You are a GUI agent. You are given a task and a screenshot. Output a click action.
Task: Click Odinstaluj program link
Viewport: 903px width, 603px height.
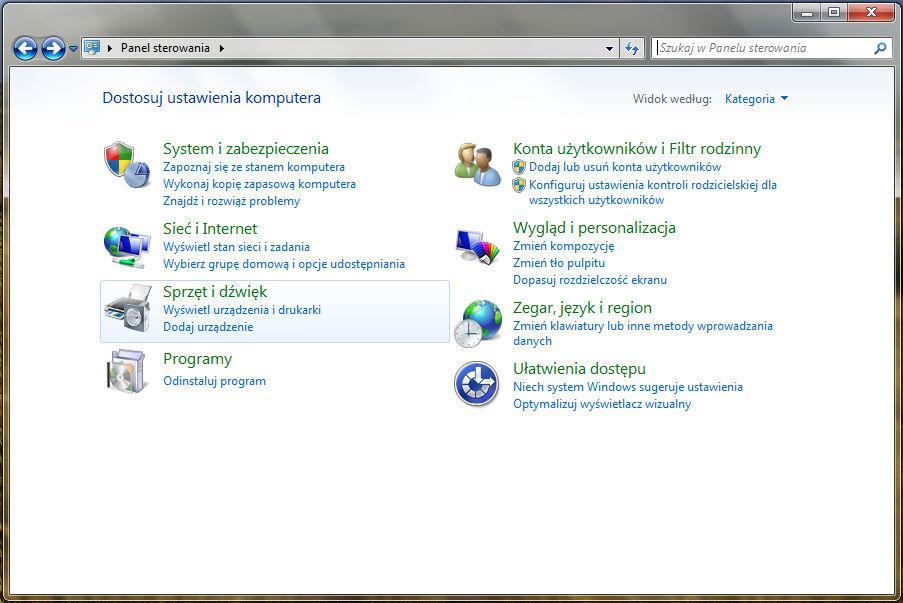(214, 381)
